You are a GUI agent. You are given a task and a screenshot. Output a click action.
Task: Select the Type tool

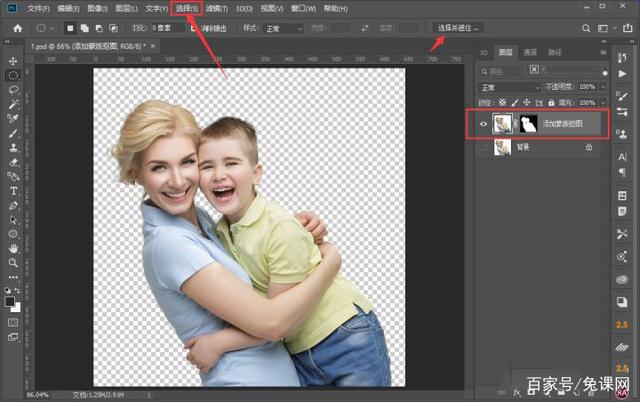tap(13, 191)
